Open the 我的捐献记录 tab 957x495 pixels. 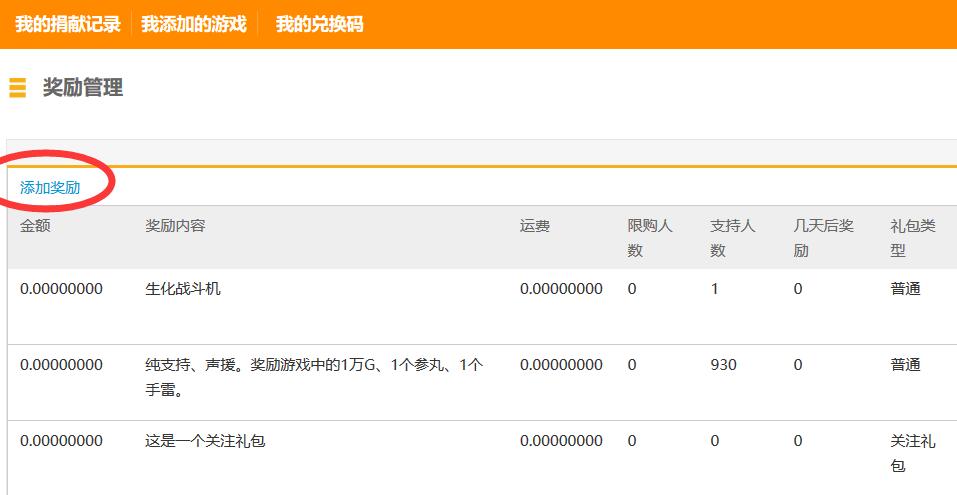click(68, 24)
